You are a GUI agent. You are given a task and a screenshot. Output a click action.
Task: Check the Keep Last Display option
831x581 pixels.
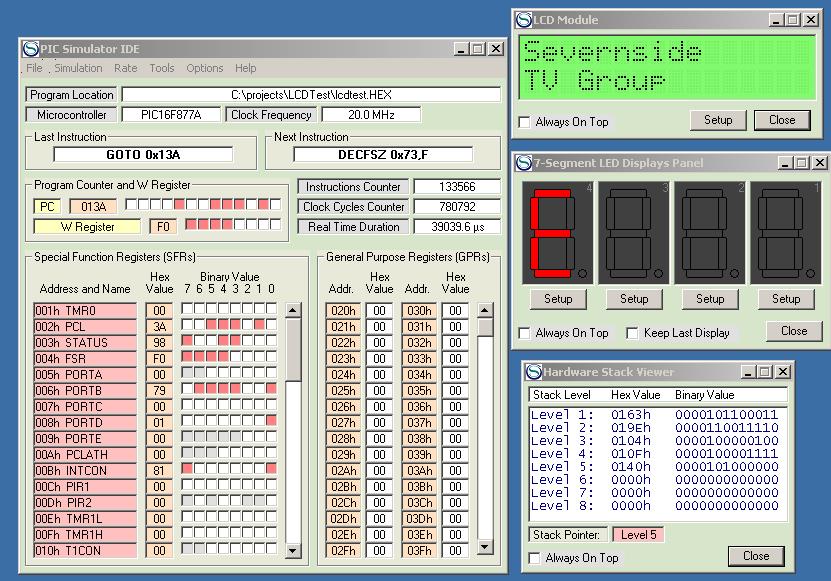(x=632, y=333)
